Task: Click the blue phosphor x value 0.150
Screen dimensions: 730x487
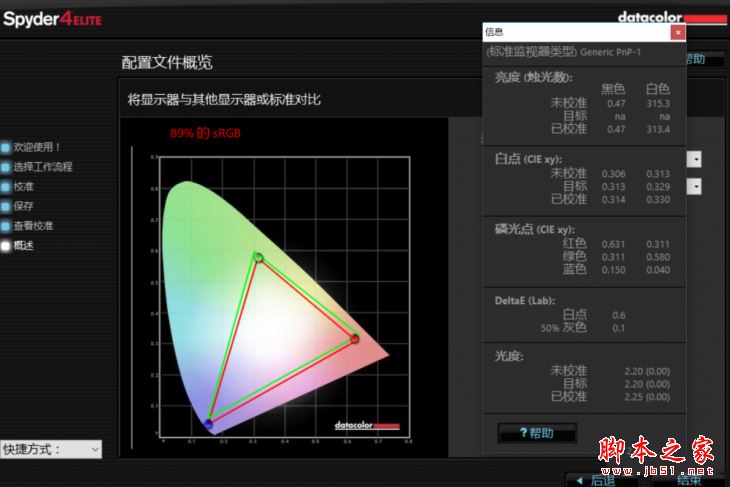Action: pos(614,270)
